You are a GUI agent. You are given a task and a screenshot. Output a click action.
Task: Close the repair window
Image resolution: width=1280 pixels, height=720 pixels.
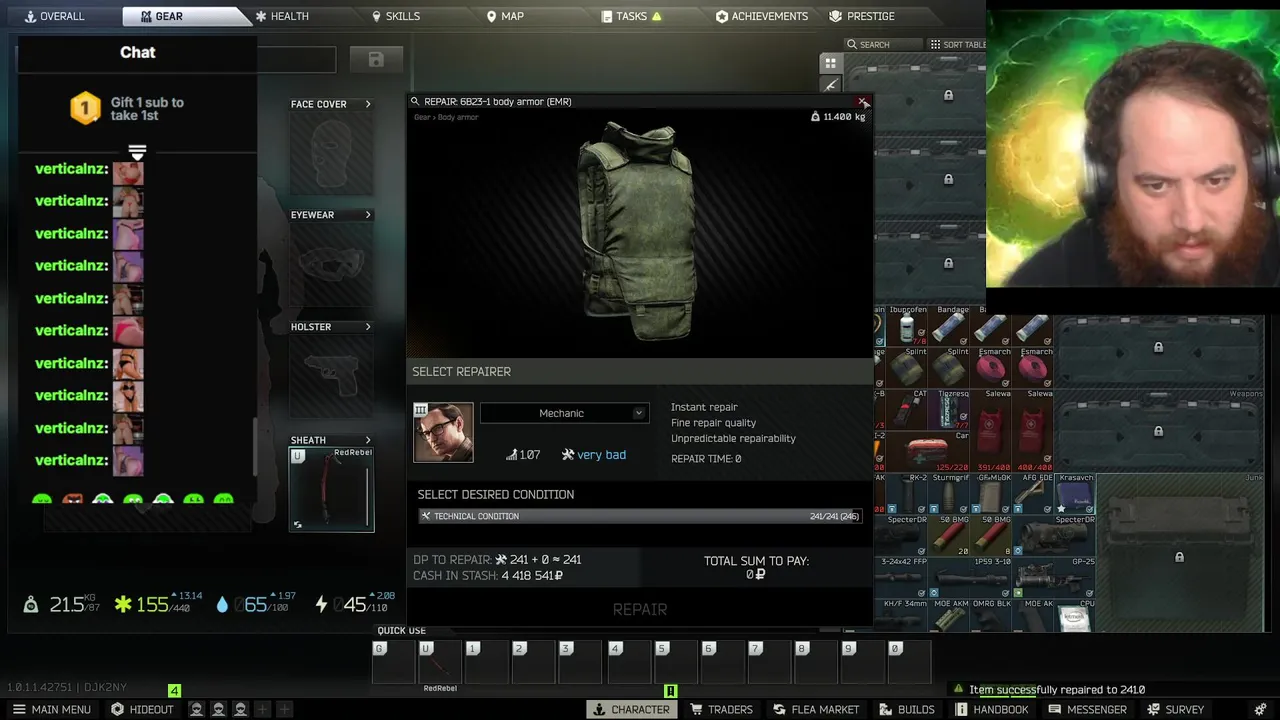coord(863,102)
